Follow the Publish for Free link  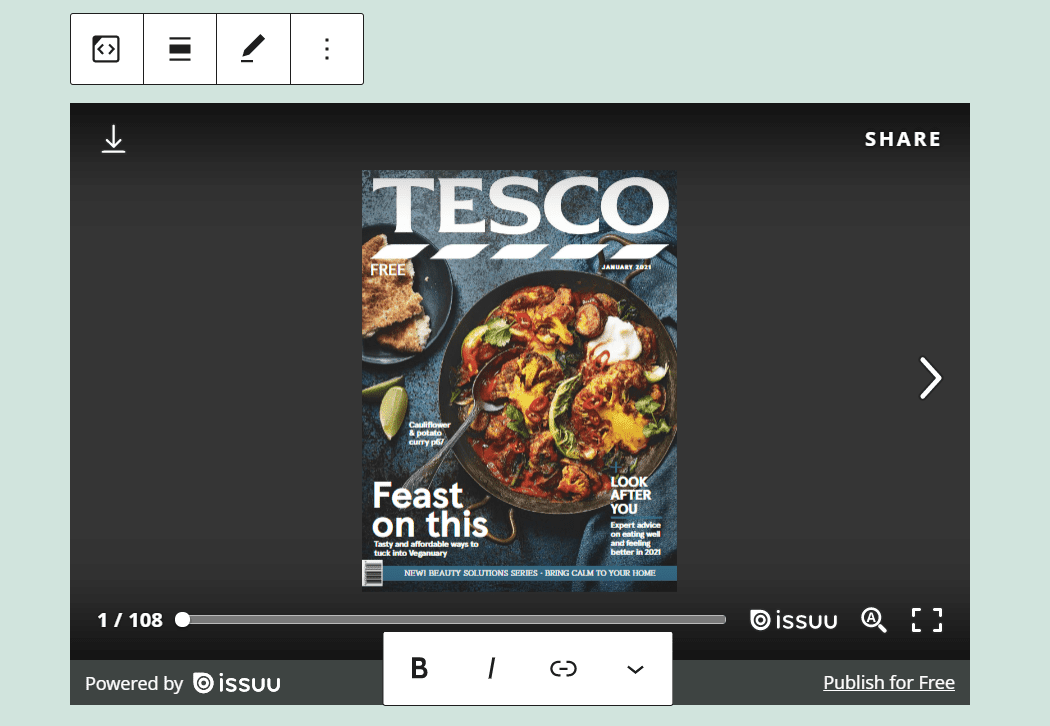889,682
